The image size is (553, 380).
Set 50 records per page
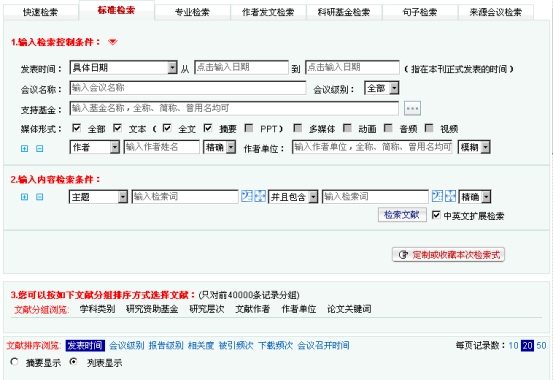point(541,345)
